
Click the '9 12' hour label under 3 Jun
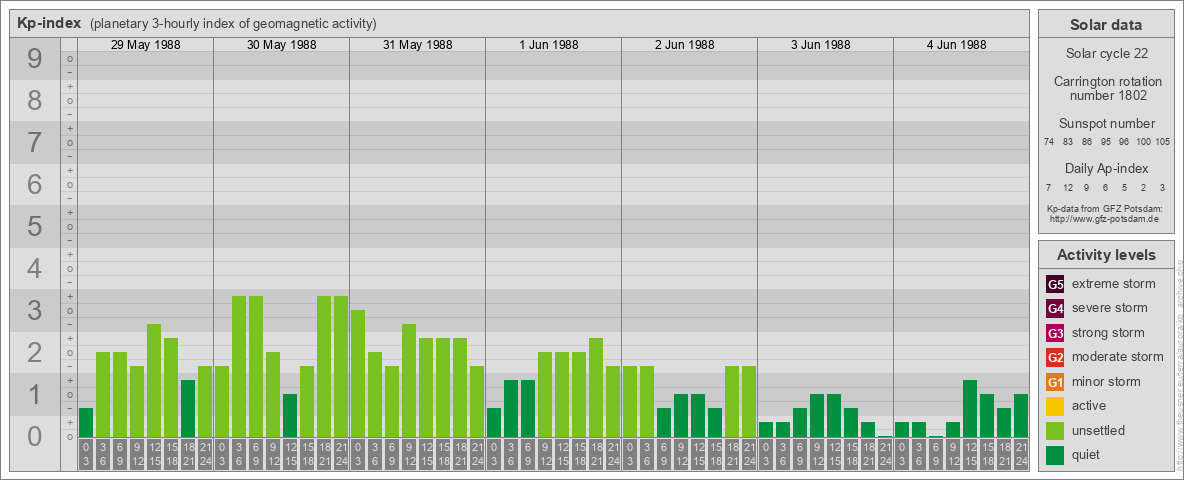point(817,454)
